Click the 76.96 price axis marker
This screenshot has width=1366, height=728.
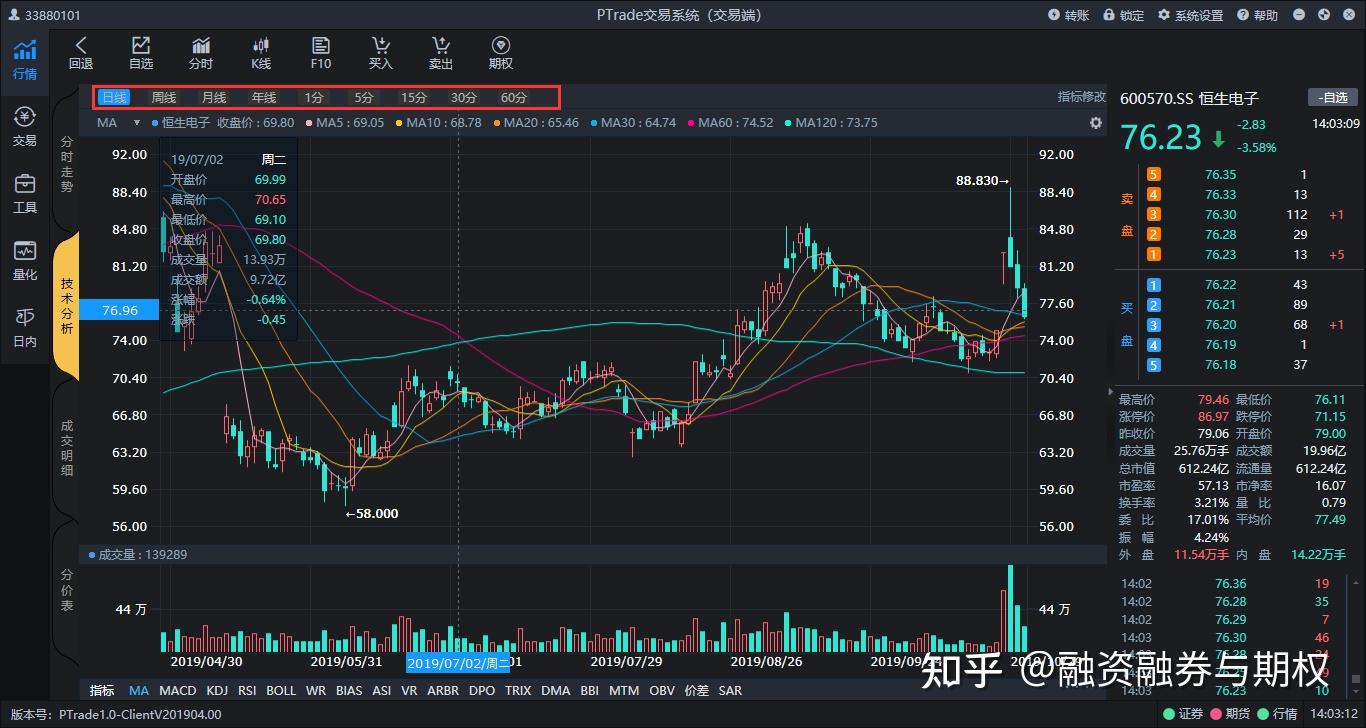click(121, 311)
